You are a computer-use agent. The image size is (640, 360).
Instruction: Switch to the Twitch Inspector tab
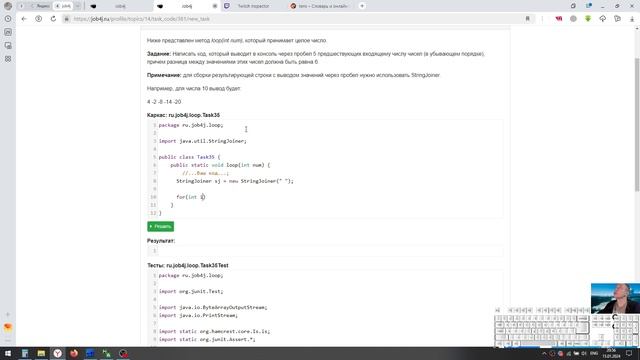point(253,6)
